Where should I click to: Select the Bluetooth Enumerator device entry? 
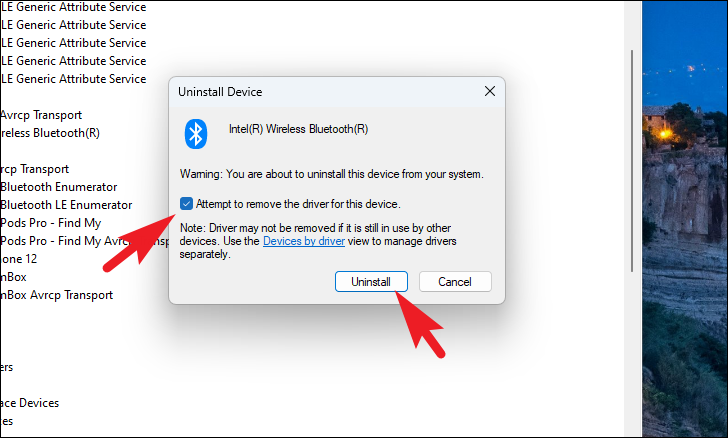[58, 187]
